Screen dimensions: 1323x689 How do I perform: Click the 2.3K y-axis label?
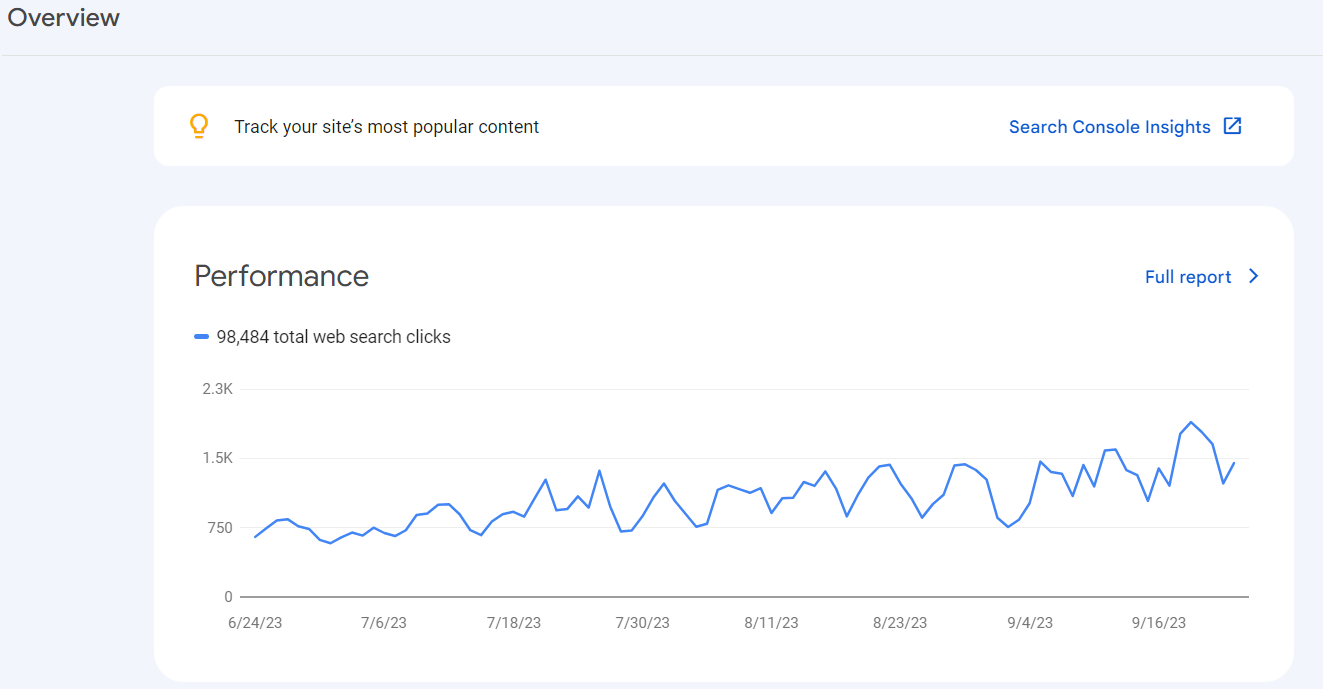(219, 388)
